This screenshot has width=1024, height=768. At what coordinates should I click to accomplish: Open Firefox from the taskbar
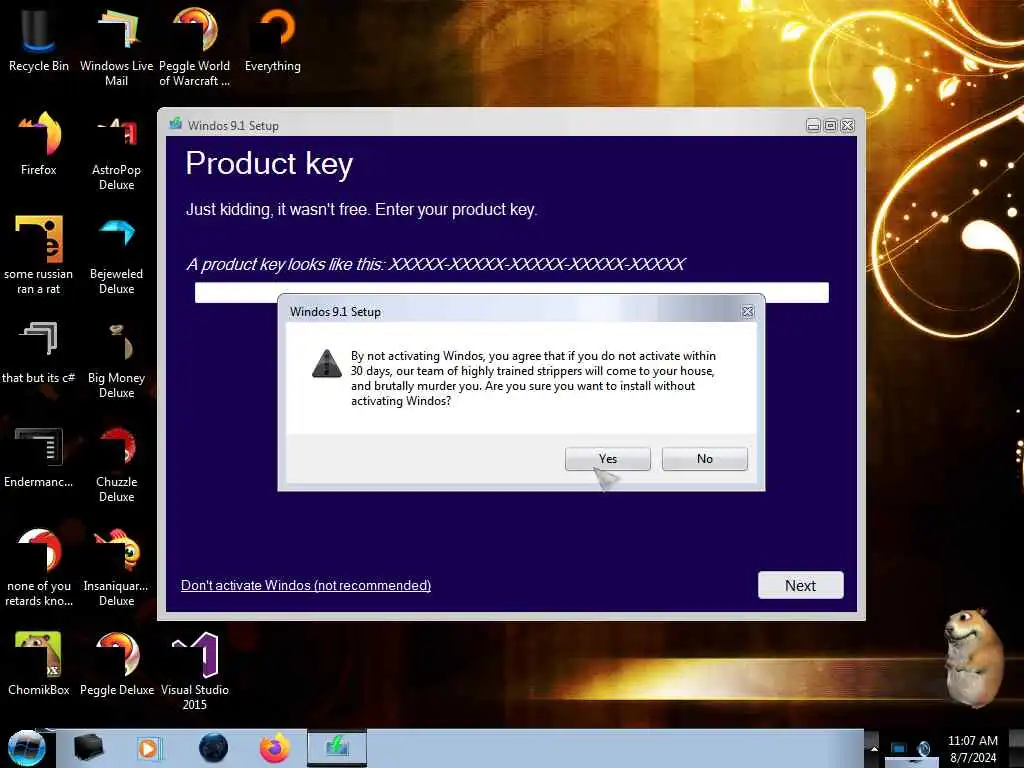(x=275, y=748)
